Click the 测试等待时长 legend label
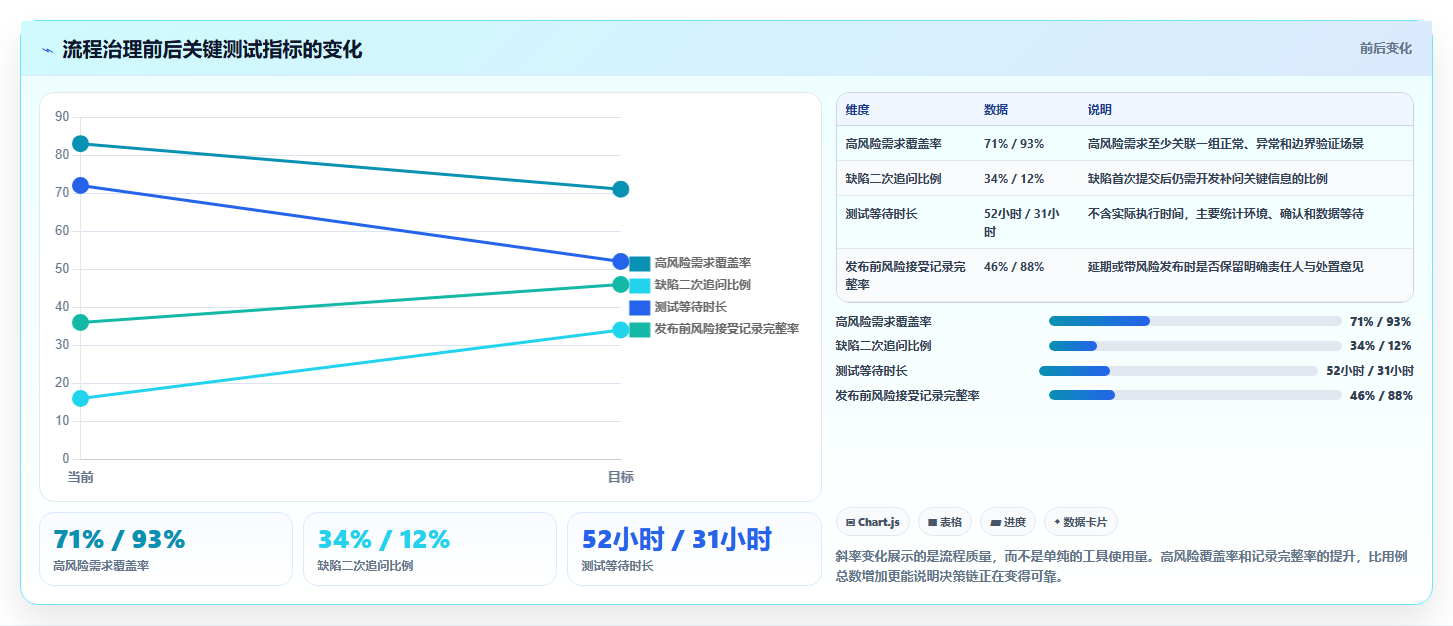The image size is (1453, 626). [691, 307]
